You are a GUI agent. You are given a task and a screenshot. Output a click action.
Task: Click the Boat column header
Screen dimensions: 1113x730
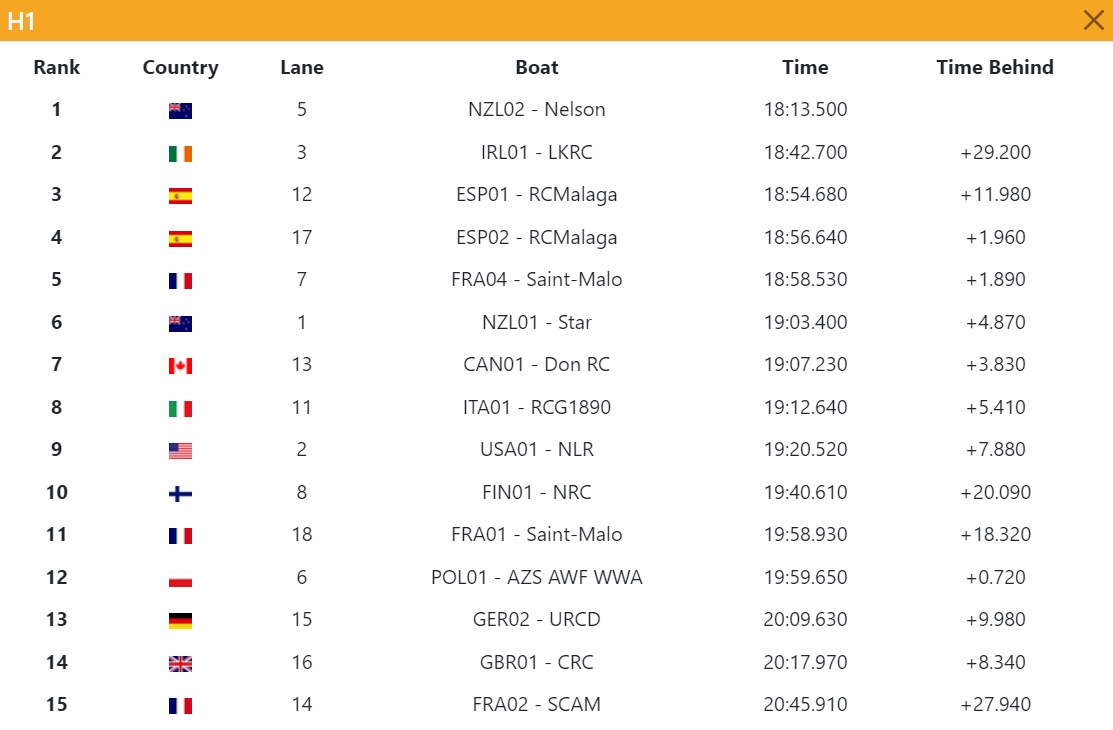tap(537, 67)
